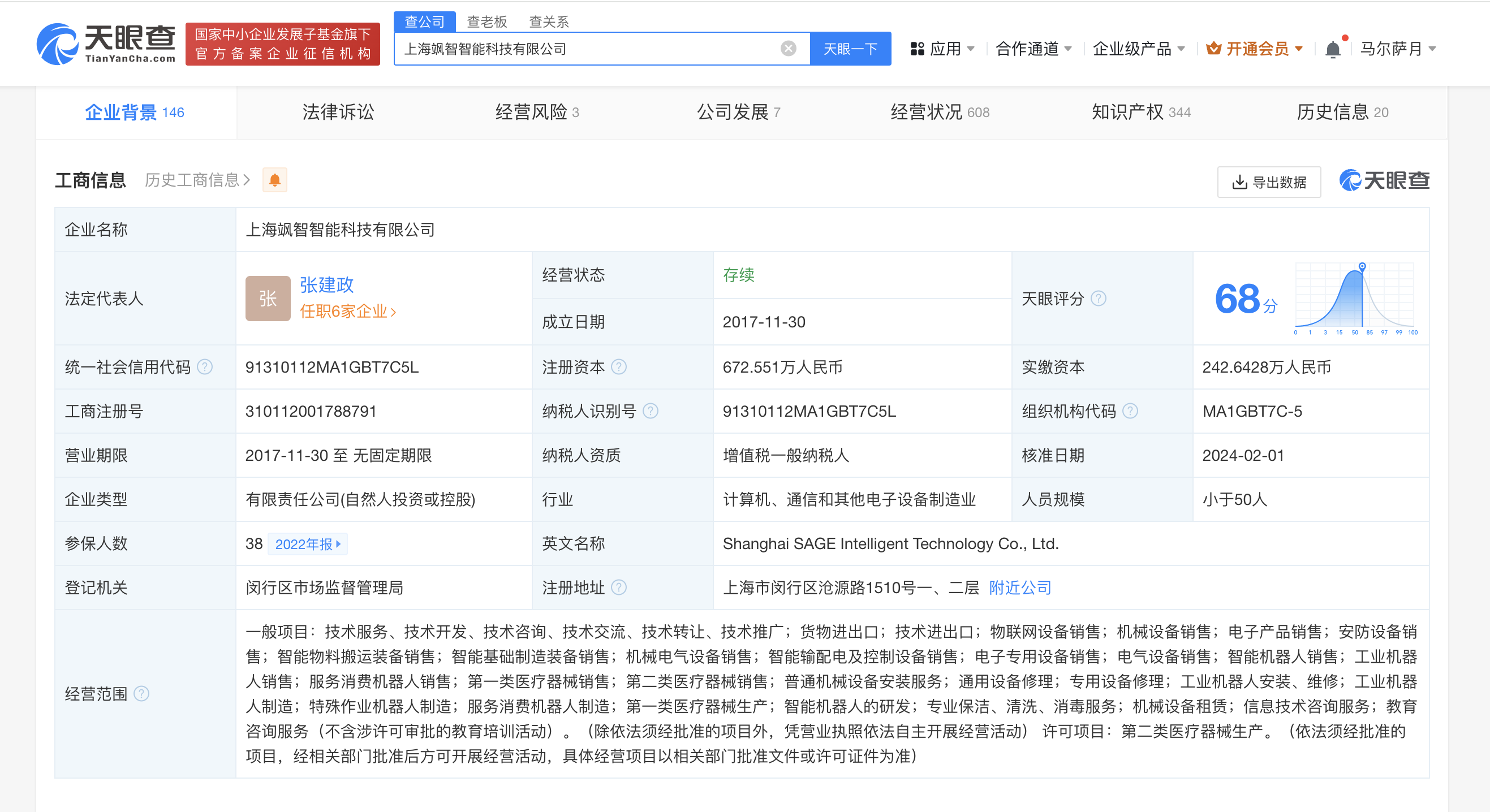The image size is (1490, 812).
Task: Select the 法律诉讼 tab
Action: (x=338, y=112)
